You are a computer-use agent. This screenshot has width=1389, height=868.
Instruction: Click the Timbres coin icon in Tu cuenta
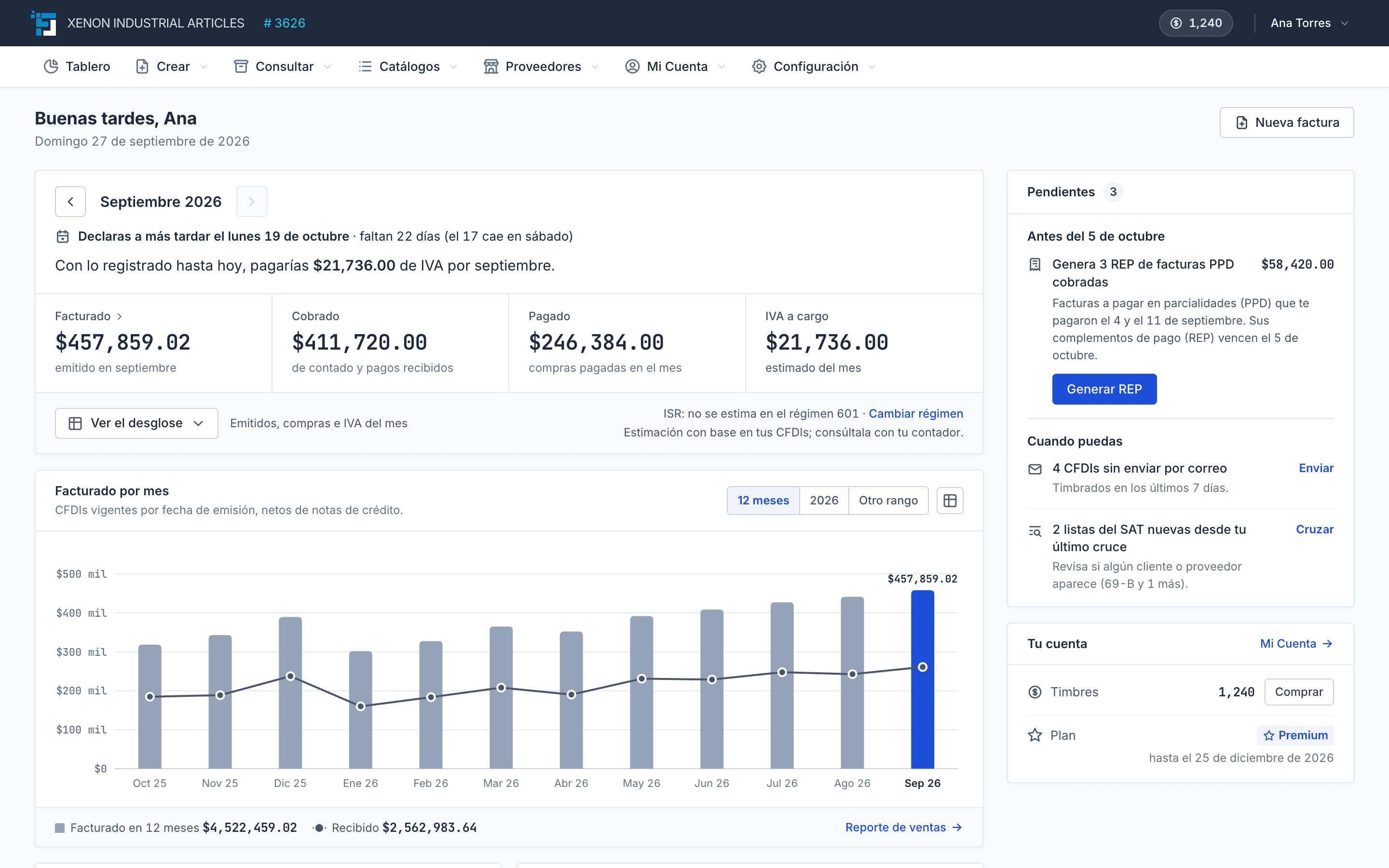coord(1035,692)
